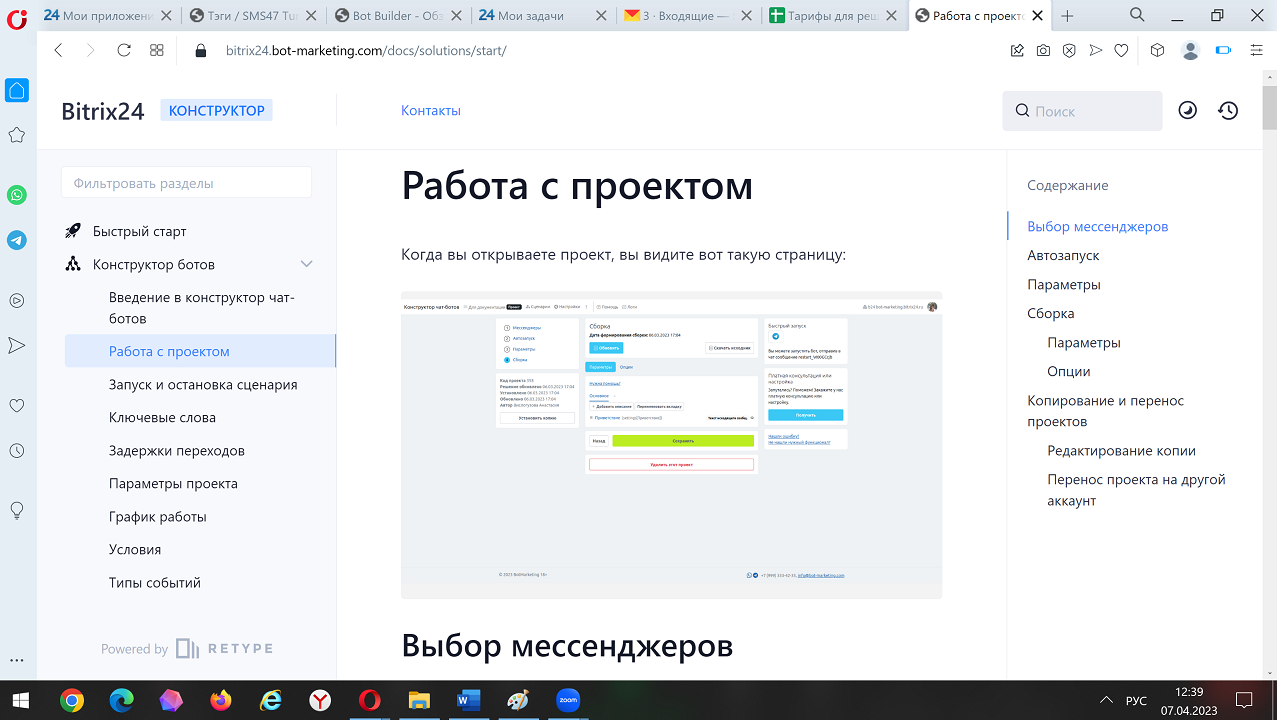
Task: Open WhatsApp in the Opera sidebar
Action: pos(17,195)
